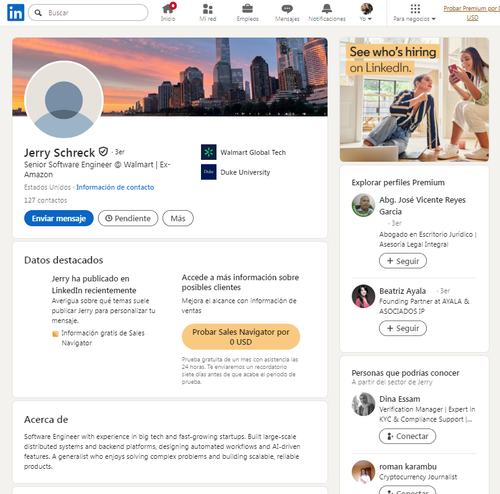Viewport: 500px width, 494px height.
Task: Expand the Yo profile dropdown
Action: [x=366, y=13]
